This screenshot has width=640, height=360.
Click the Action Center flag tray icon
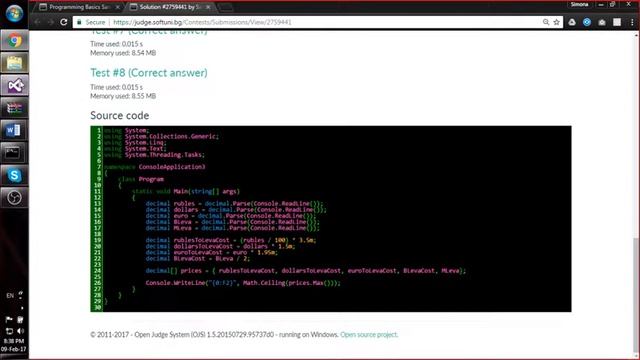pos(9,320)
